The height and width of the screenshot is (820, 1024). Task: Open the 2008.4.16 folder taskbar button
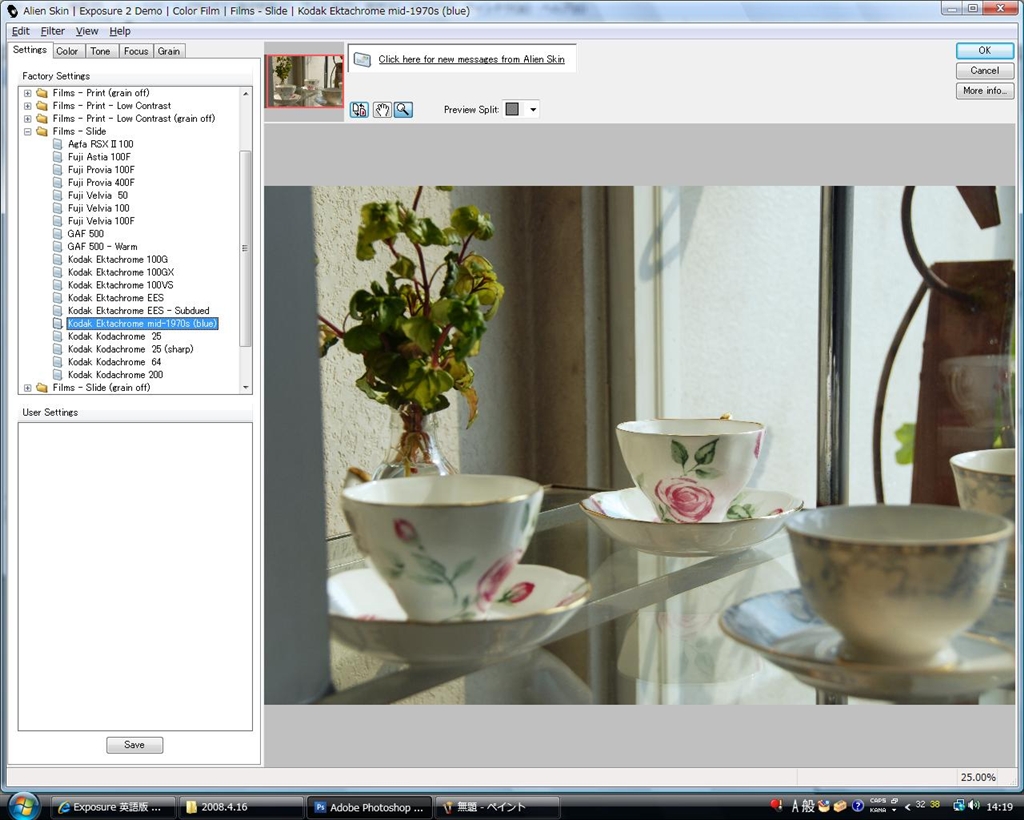click(x=242, y=808)
